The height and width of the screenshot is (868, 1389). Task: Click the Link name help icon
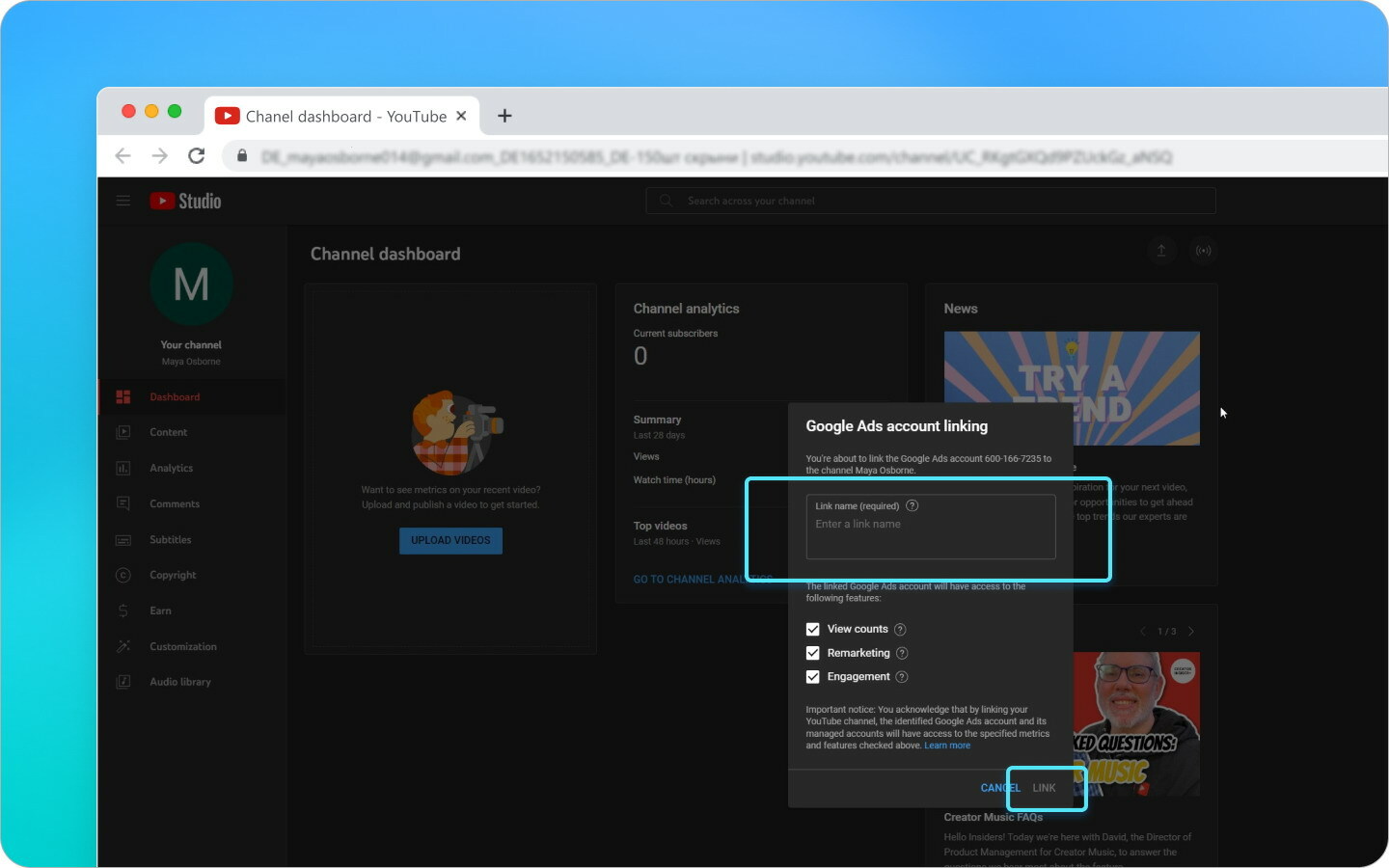tap(912, 505)
